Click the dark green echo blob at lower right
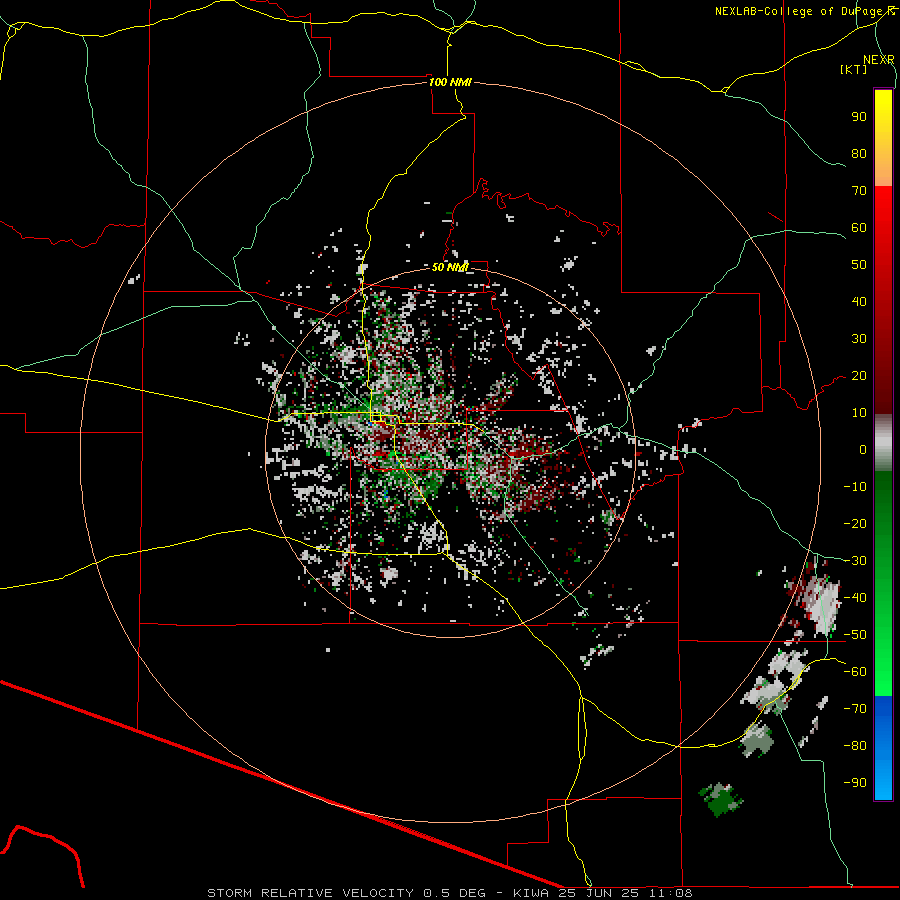This screenshot has height=900, width=900. tap(720, 800)
